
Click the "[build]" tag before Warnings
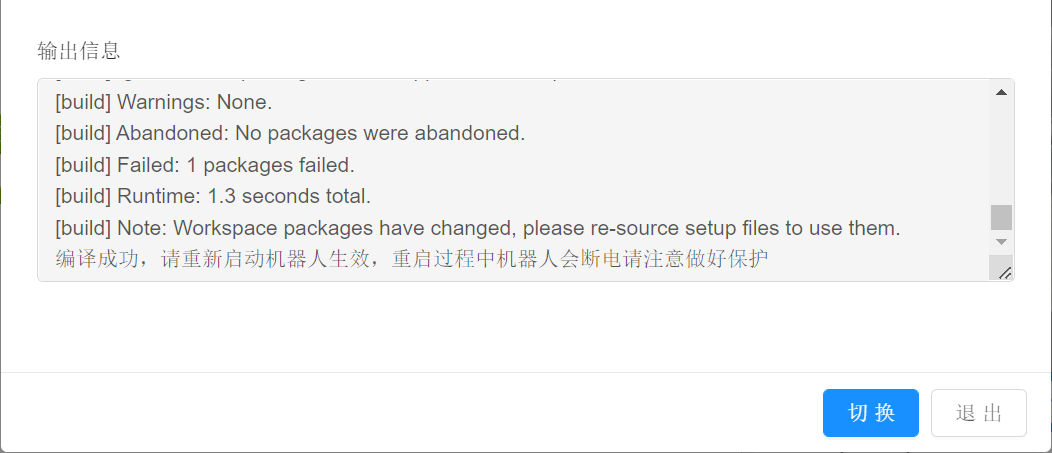pos(83,102)
